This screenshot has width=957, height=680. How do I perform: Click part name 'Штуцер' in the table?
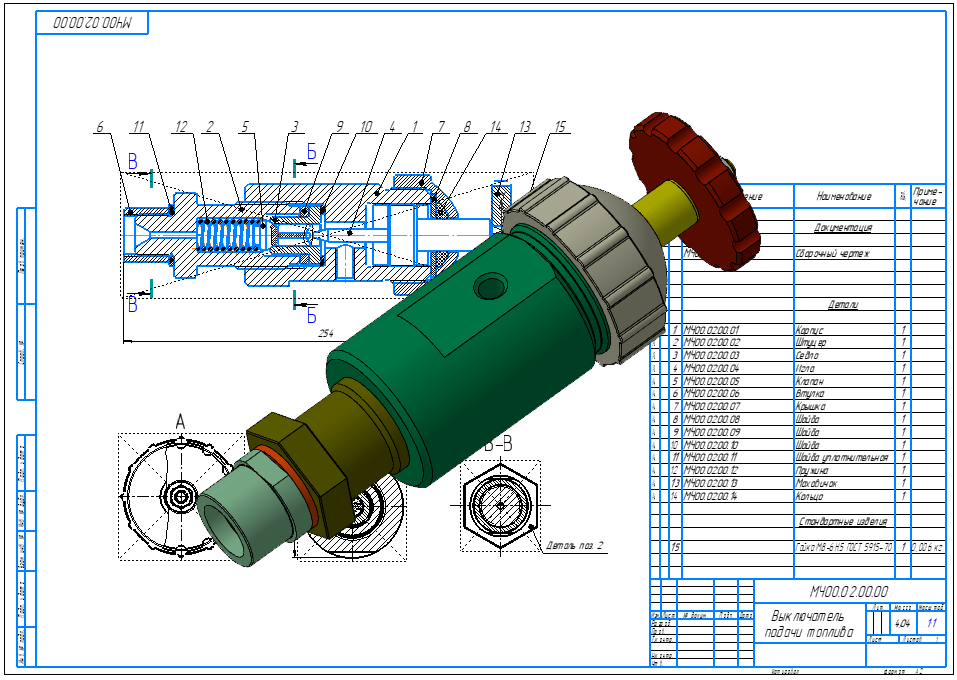[811, 342]
